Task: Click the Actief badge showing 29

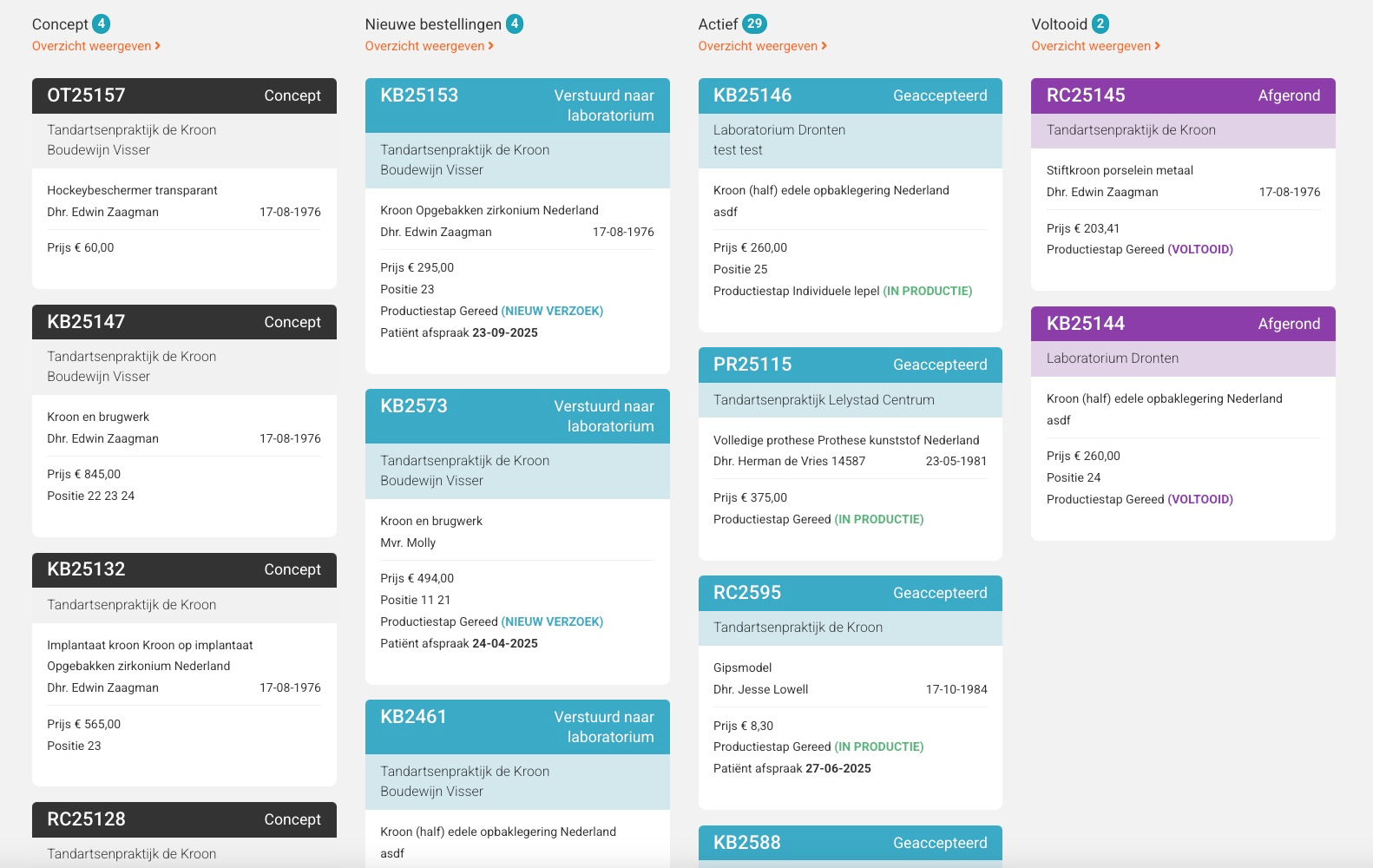Action: coord(754,24)
